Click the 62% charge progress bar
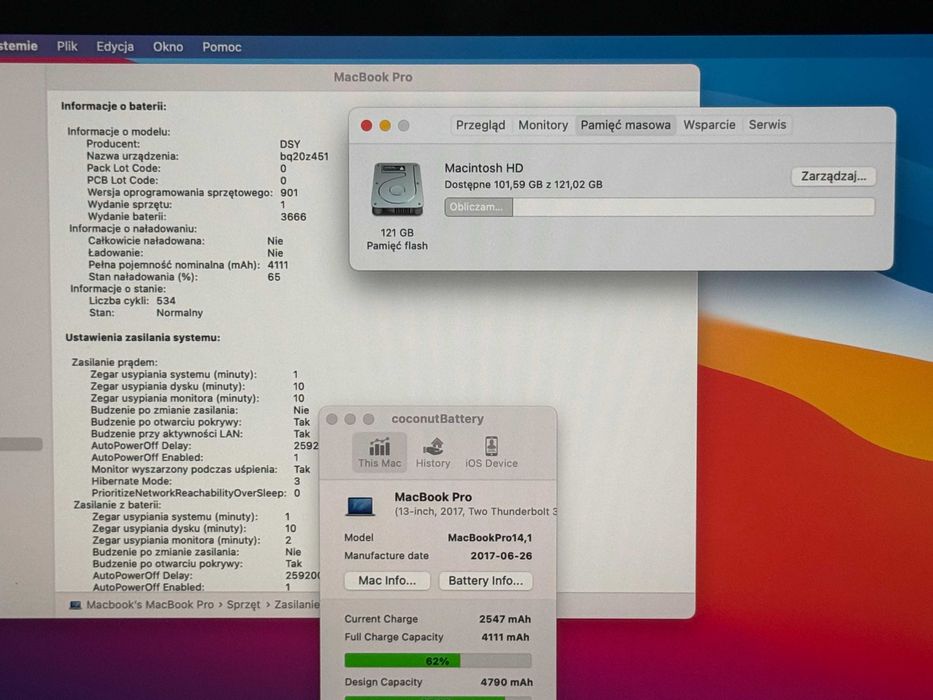933x700 pixels. coord(437,661)
